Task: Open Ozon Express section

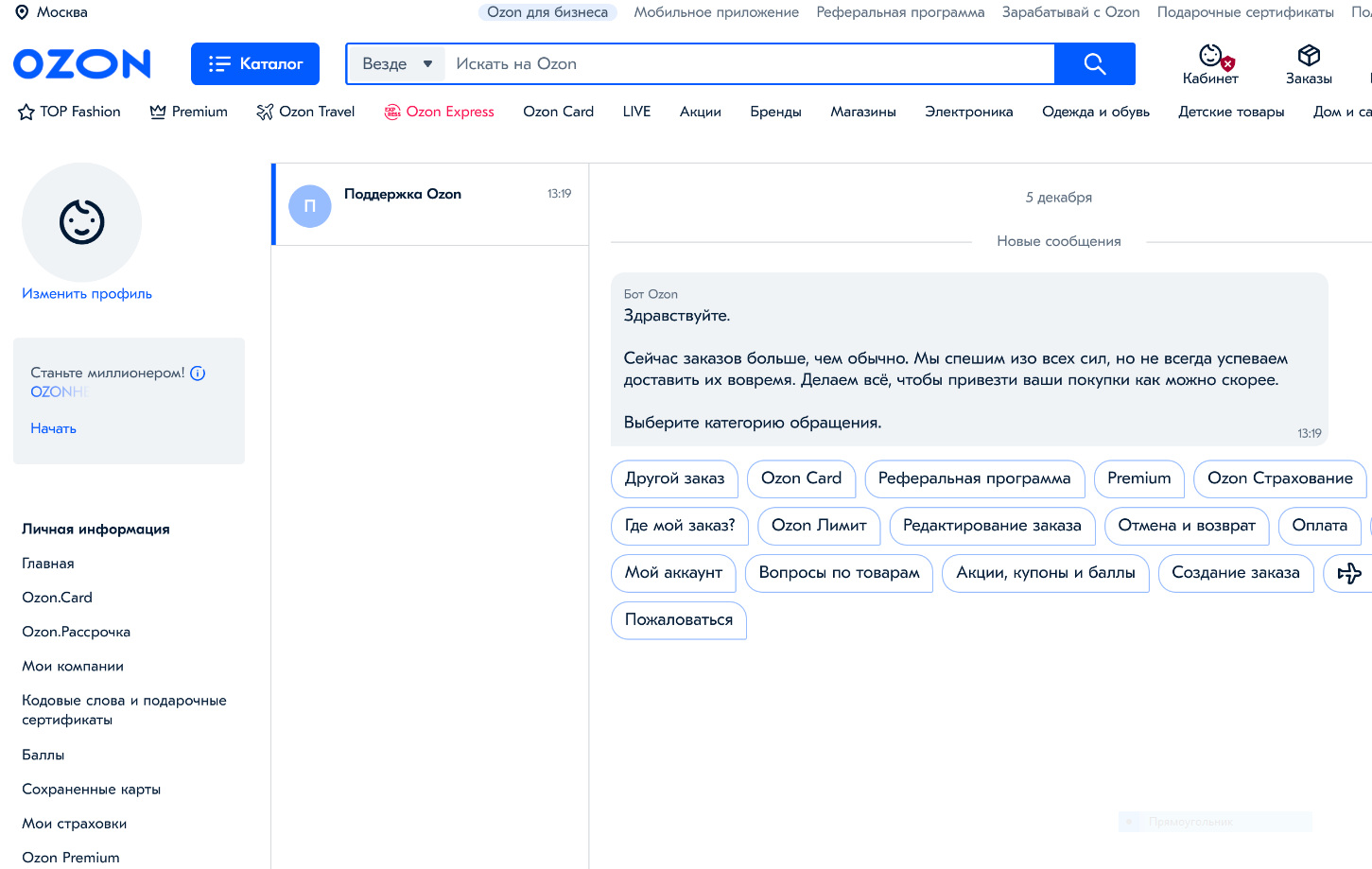Action: [x=439, y=112]
